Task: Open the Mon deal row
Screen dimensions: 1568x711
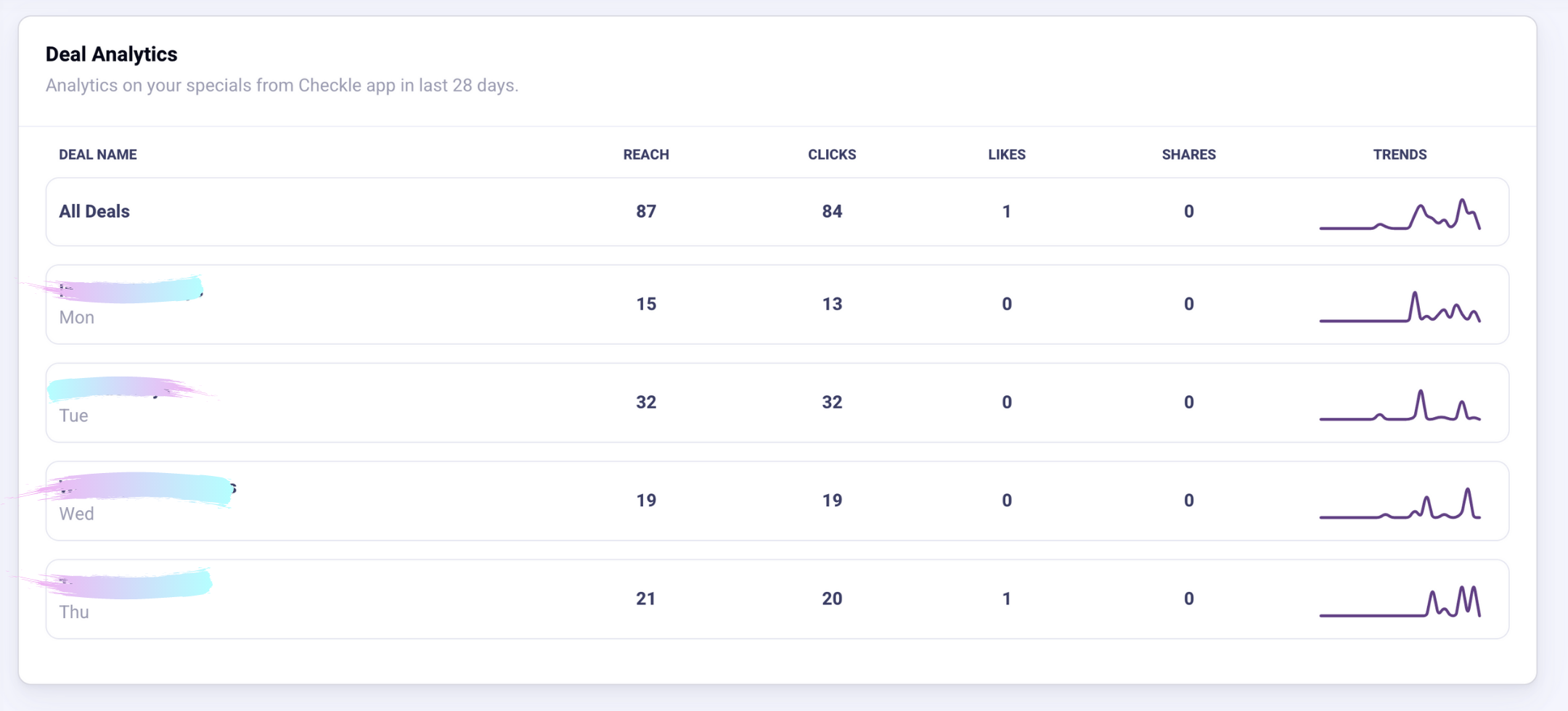Action: [777, 304]
